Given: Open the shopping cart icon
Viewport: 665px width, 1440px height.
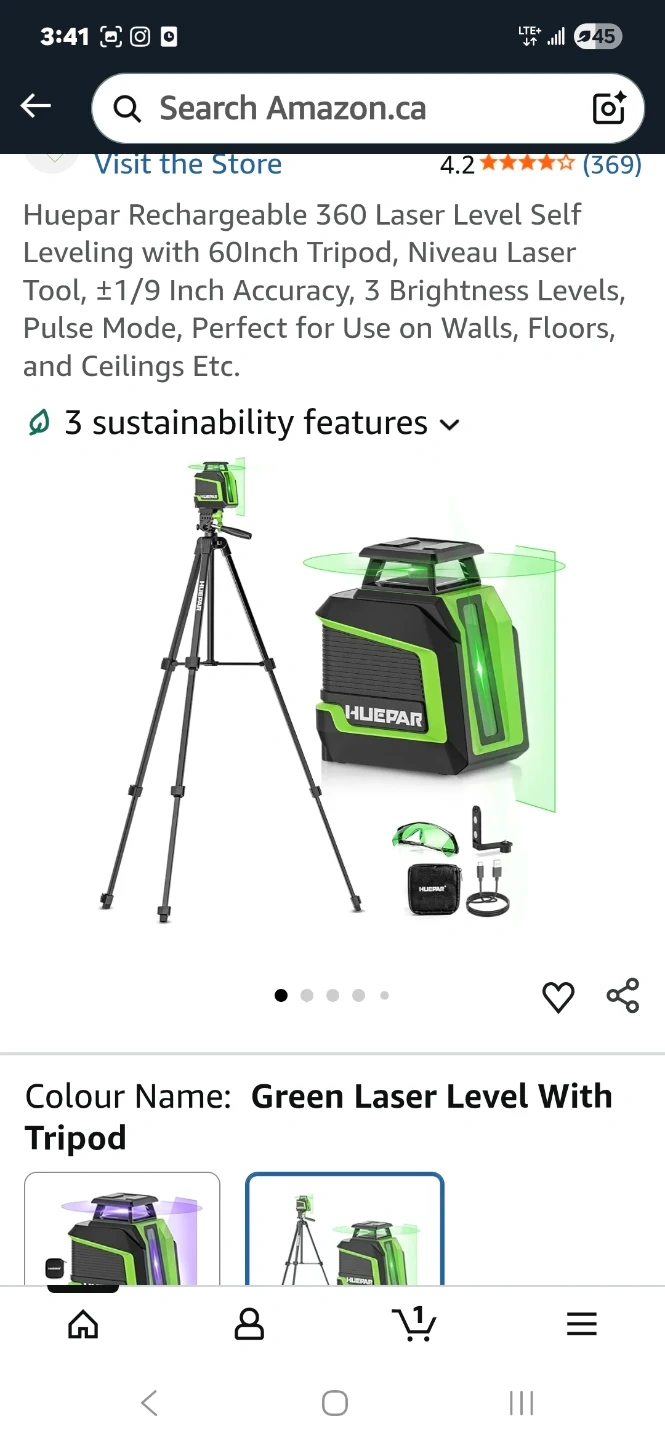Looking at the screenshot, I should (x=414, y=1323).
